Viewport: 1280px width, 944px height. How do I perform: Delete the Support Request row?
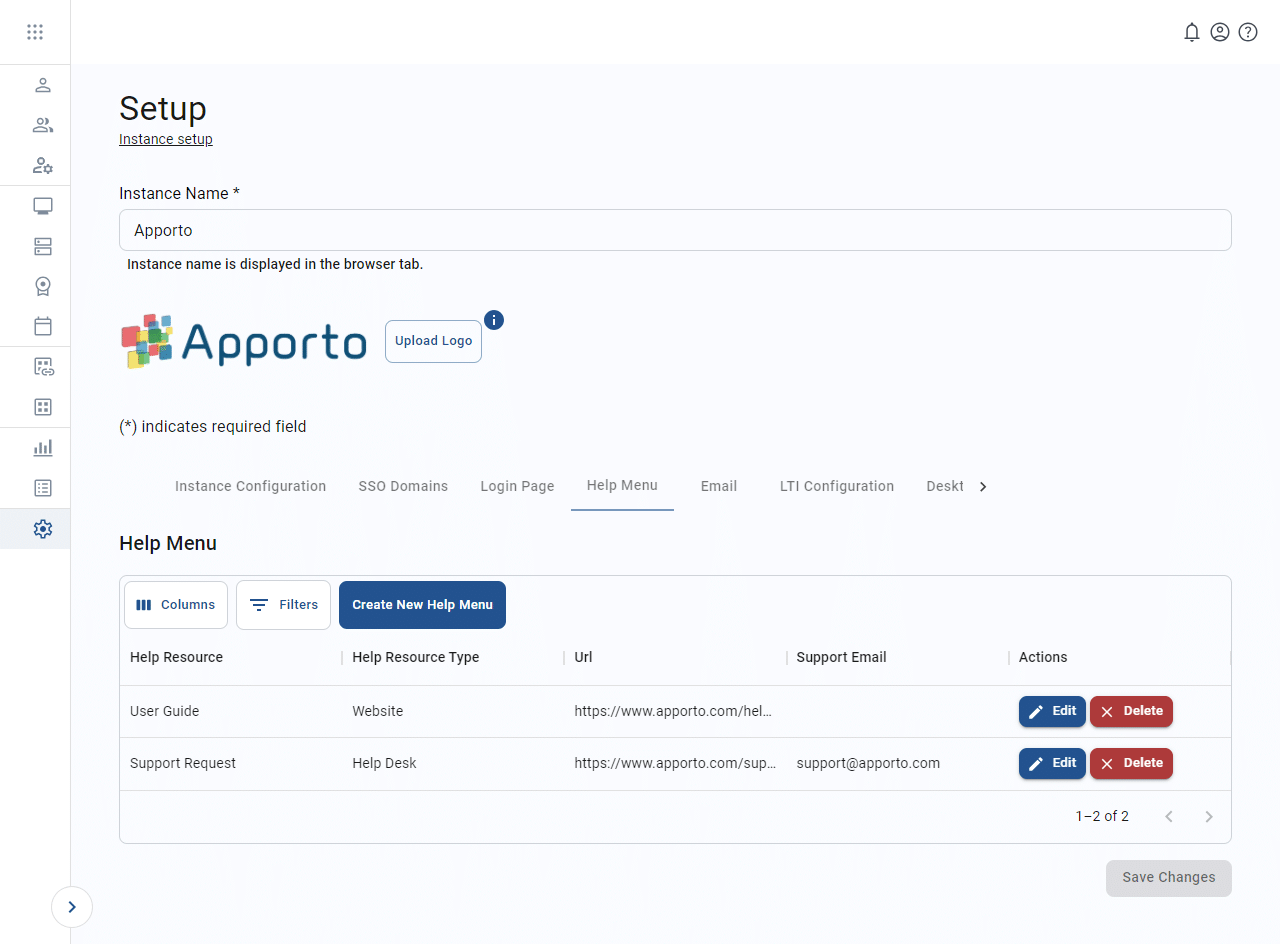tap(1131, 763)
